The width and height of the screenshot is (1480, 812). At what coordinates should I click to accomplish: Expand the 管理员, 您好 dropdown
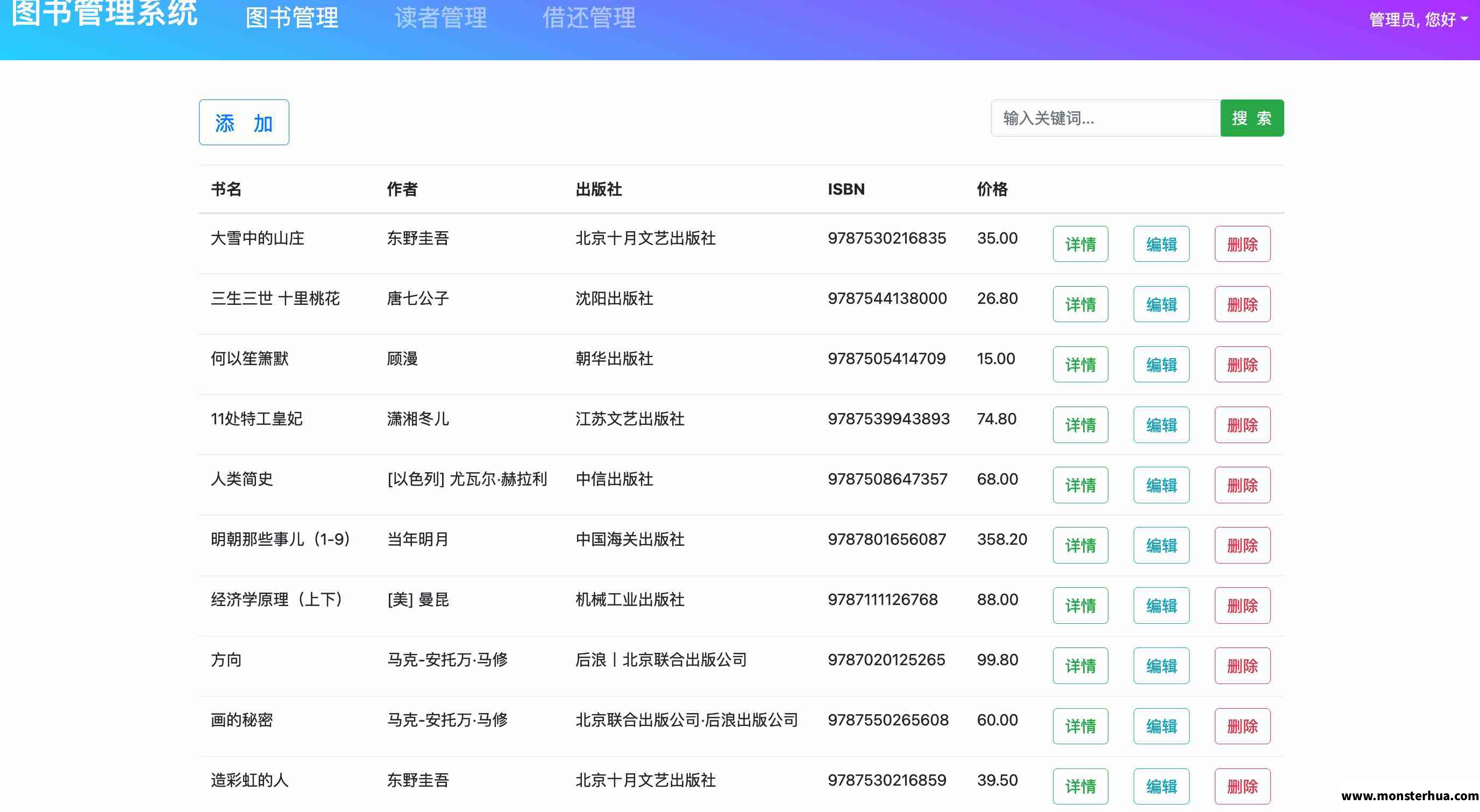[x=1419, y=19]
